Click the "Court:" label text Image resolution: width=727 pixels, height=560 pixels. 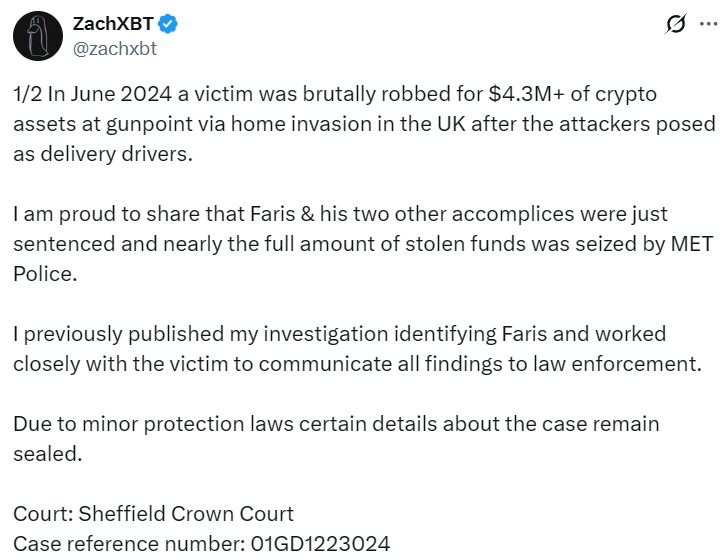point(40,514)
